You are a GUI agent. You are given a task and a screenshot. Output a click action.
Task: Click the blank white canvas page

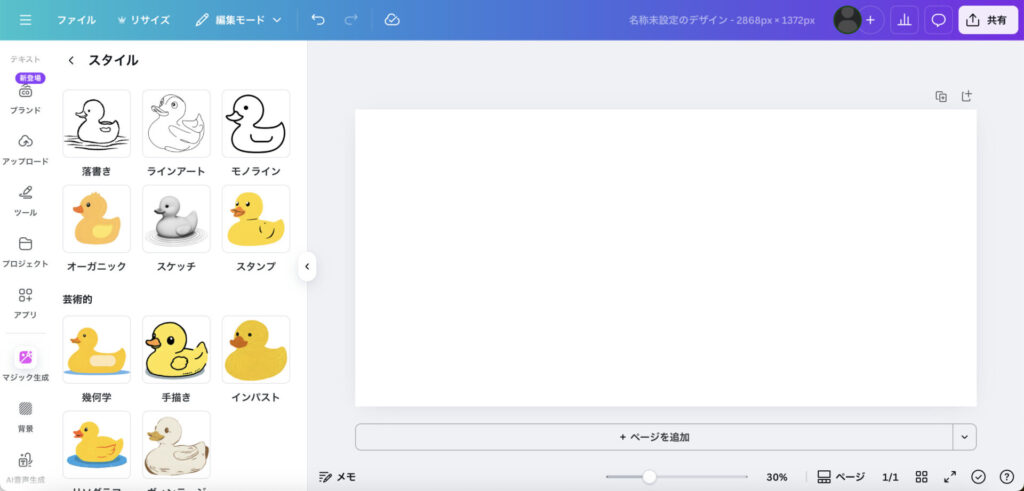665,258
